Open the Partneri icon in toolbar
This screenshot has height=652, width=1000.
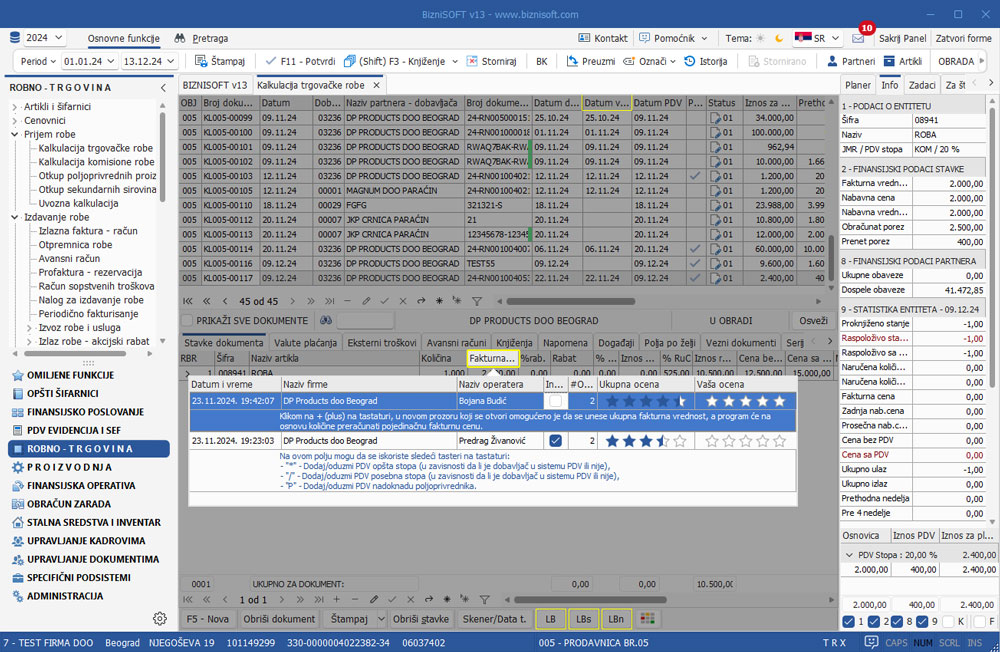830,61
